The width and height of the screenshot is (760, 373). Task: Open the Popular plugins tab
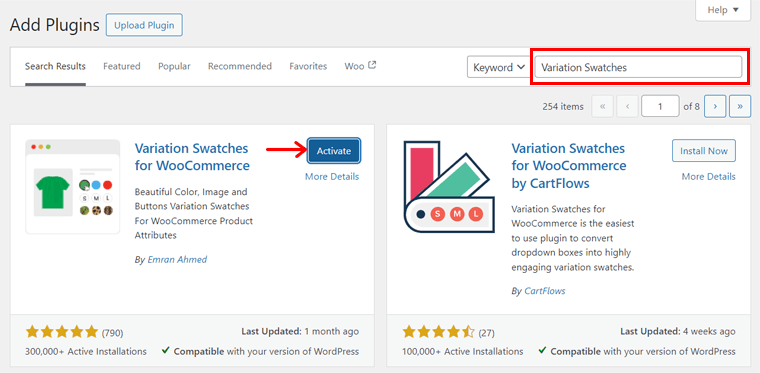click(174, 66)
